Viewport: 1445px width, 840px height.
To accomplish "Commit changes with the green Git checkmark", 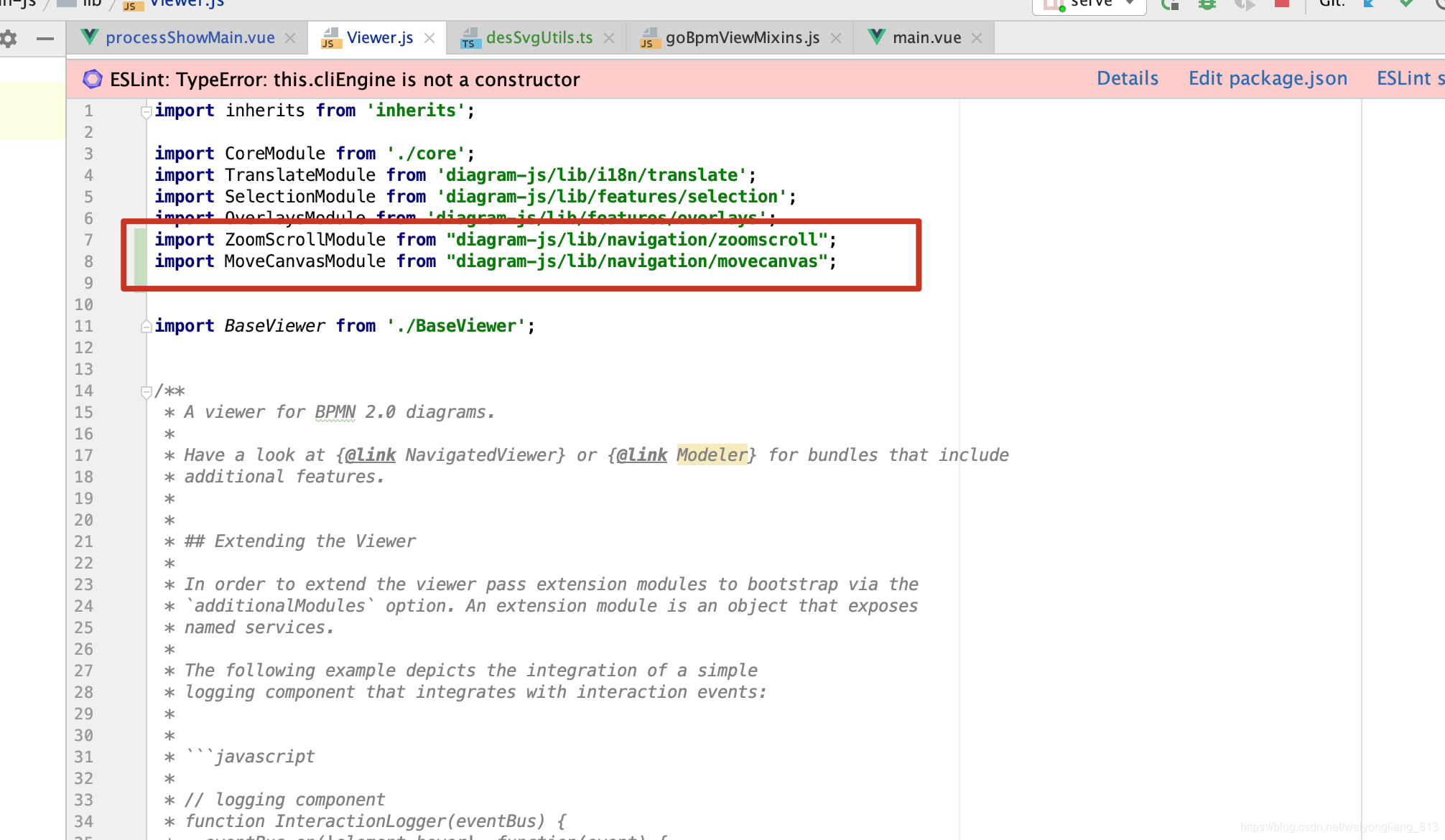I will tap(1406, 4).
